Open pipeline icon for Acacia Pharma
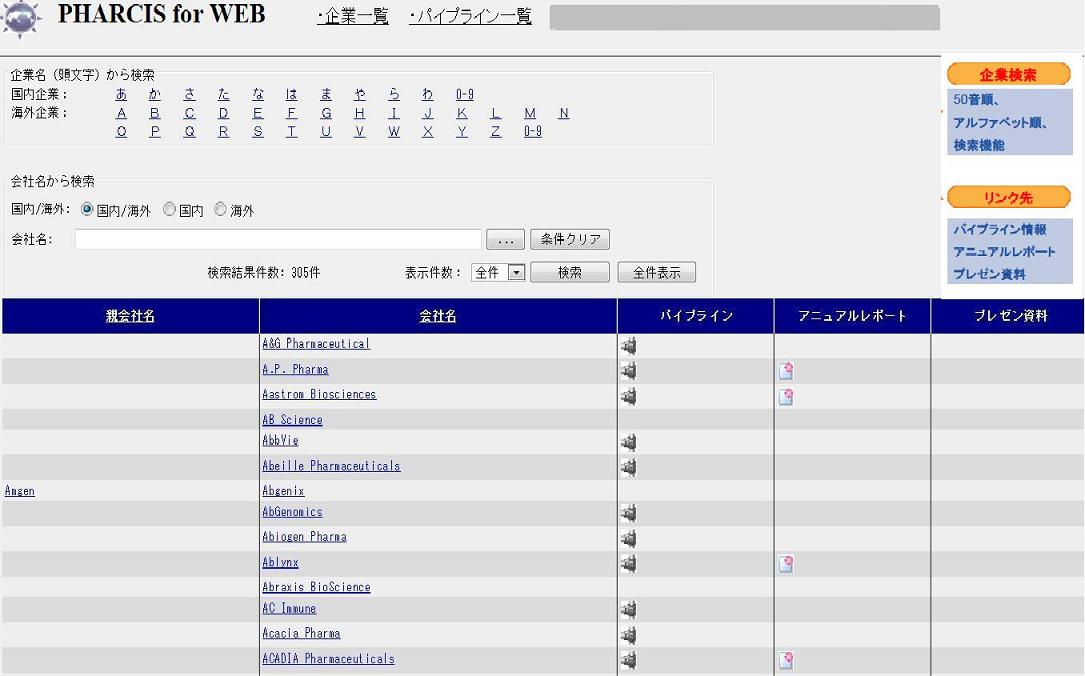1085x676 pixels. (x=628, y=634)
